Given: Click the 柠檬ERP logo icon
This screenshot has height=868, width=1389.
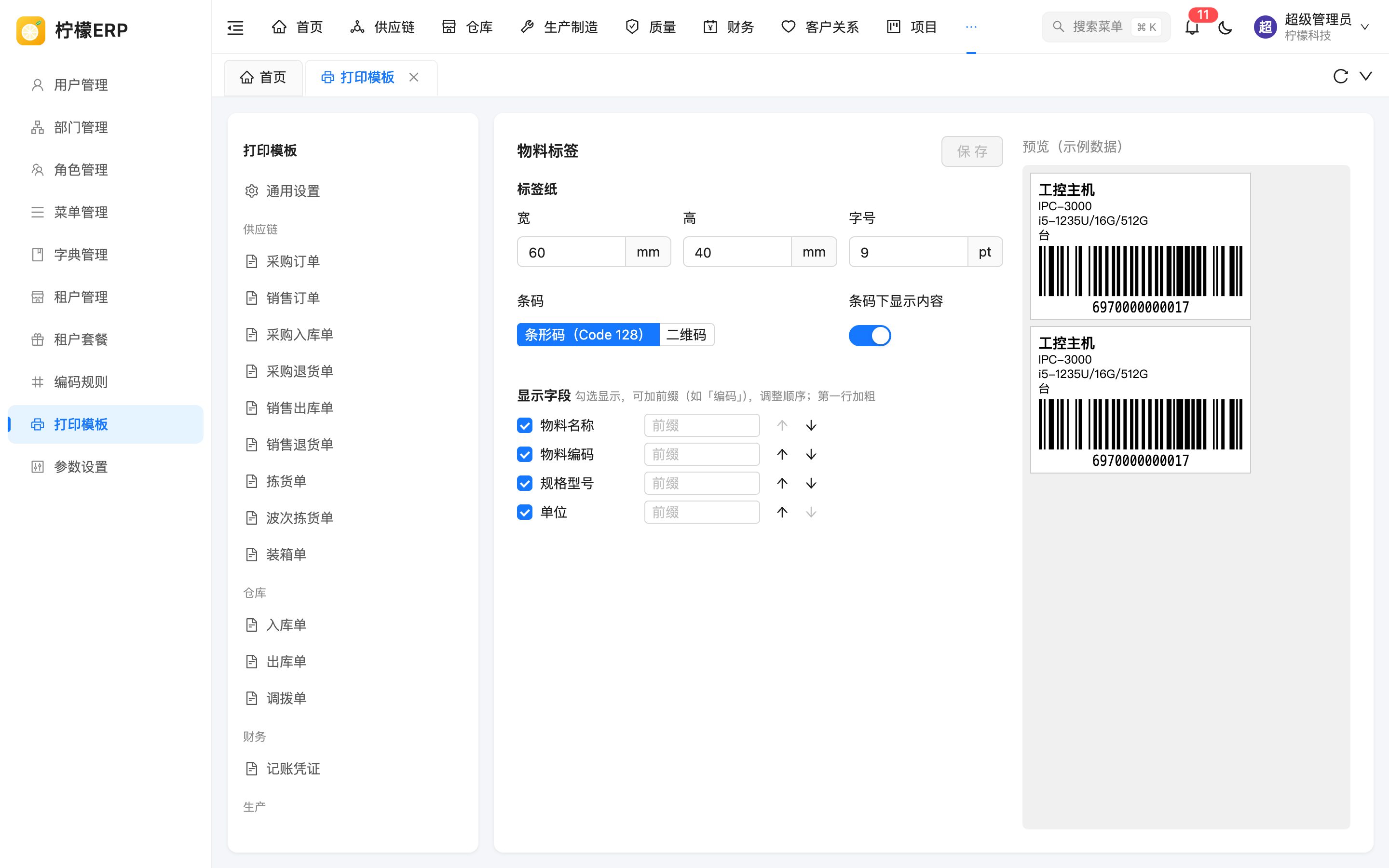Looking at the screenshot, I should click(31, 30).
